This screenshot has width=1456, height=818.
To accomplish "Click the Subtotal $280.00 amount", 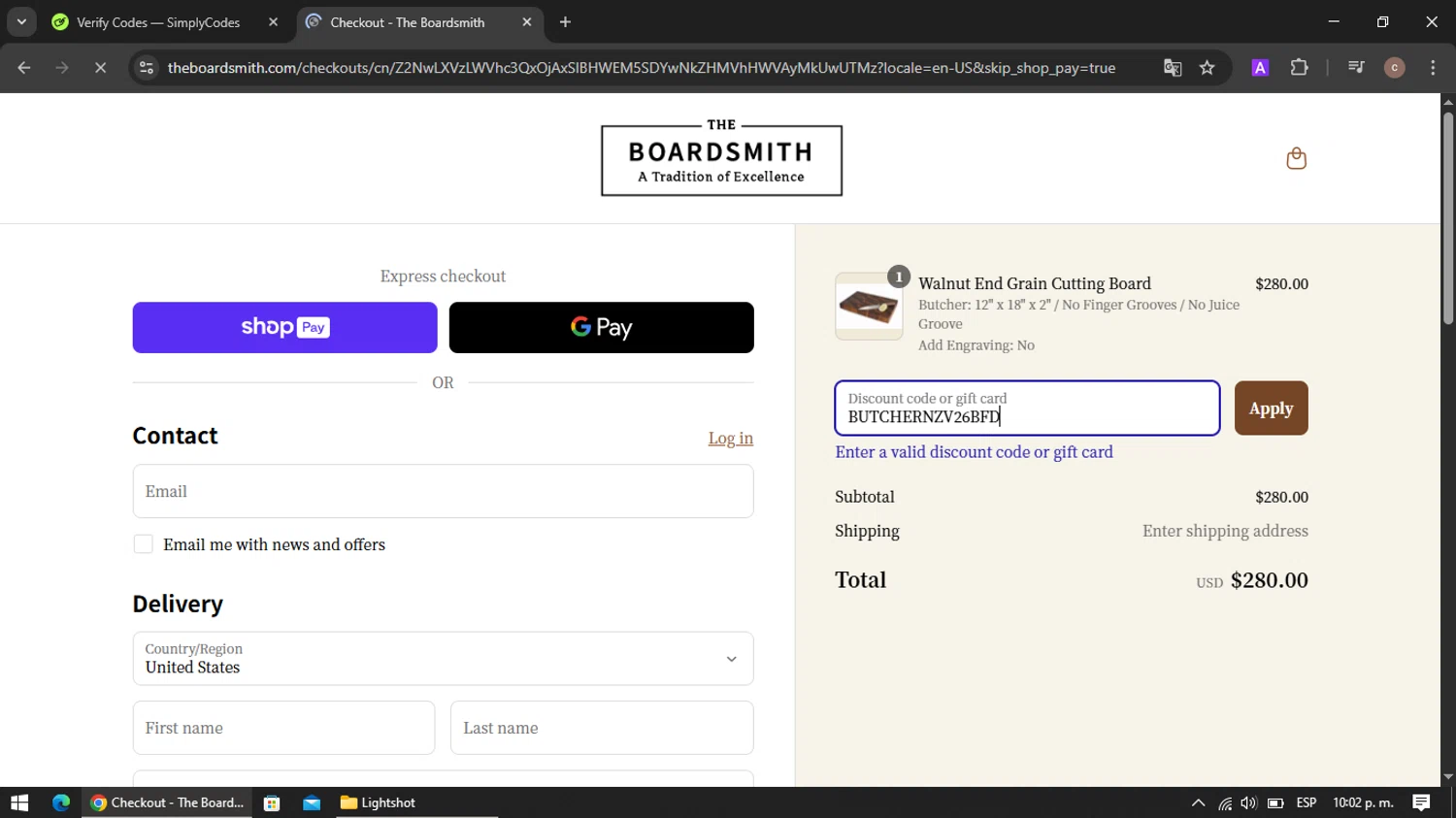I will 1281,497.
